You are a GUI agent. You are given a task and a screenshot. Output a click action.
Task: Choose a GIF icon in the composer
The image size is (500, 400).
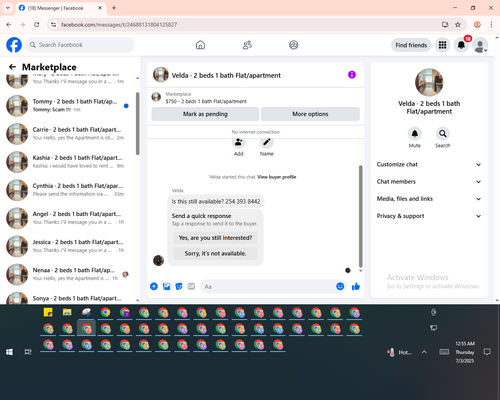click(x=191, y=286)
